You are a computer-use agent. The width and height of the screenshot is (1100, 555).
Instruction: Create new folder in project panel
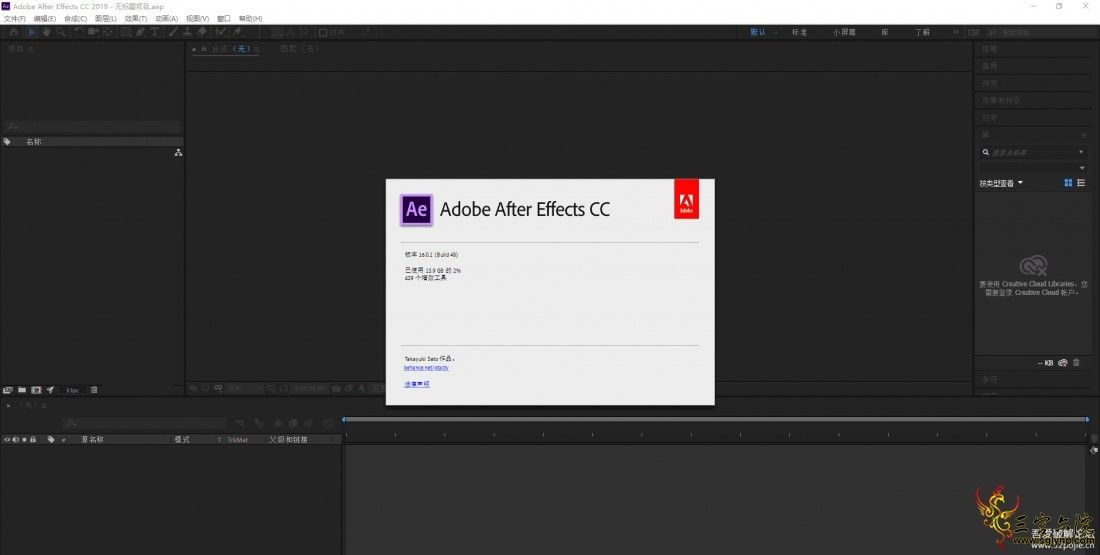22,390
